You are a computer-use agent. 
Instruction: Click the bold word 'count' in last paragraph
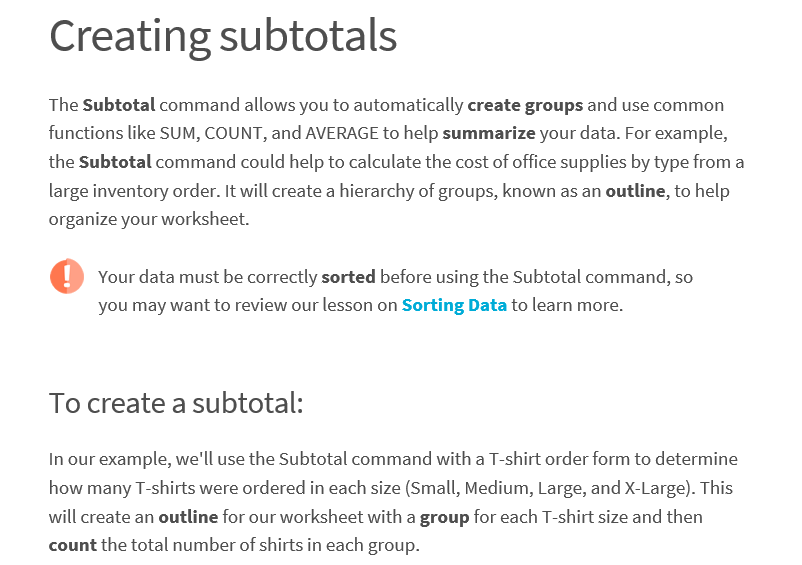click(x=73, y=546)
